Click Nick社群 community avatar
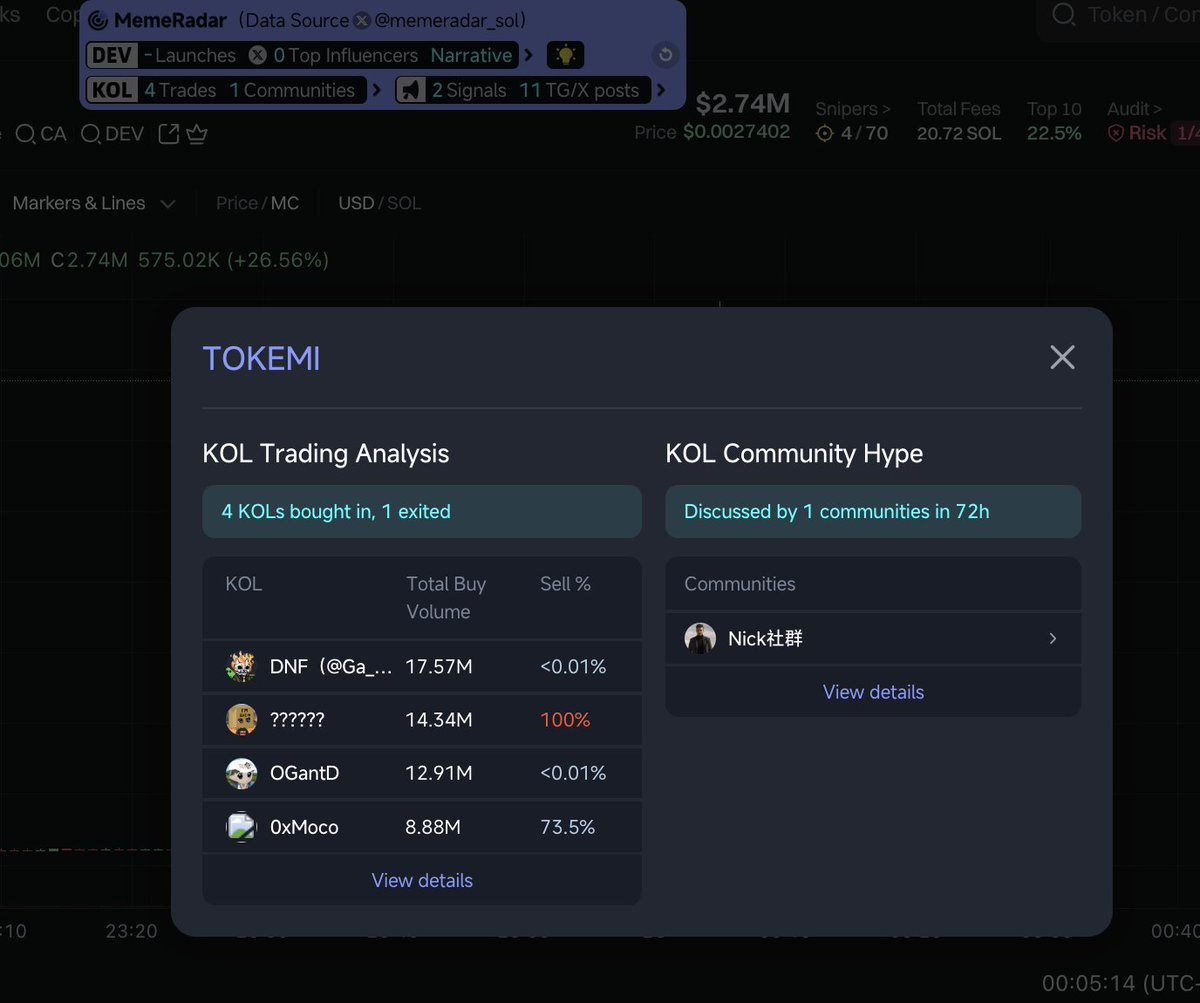Viewport: 1200px width, 1003px height. click(x=700, y=638)
